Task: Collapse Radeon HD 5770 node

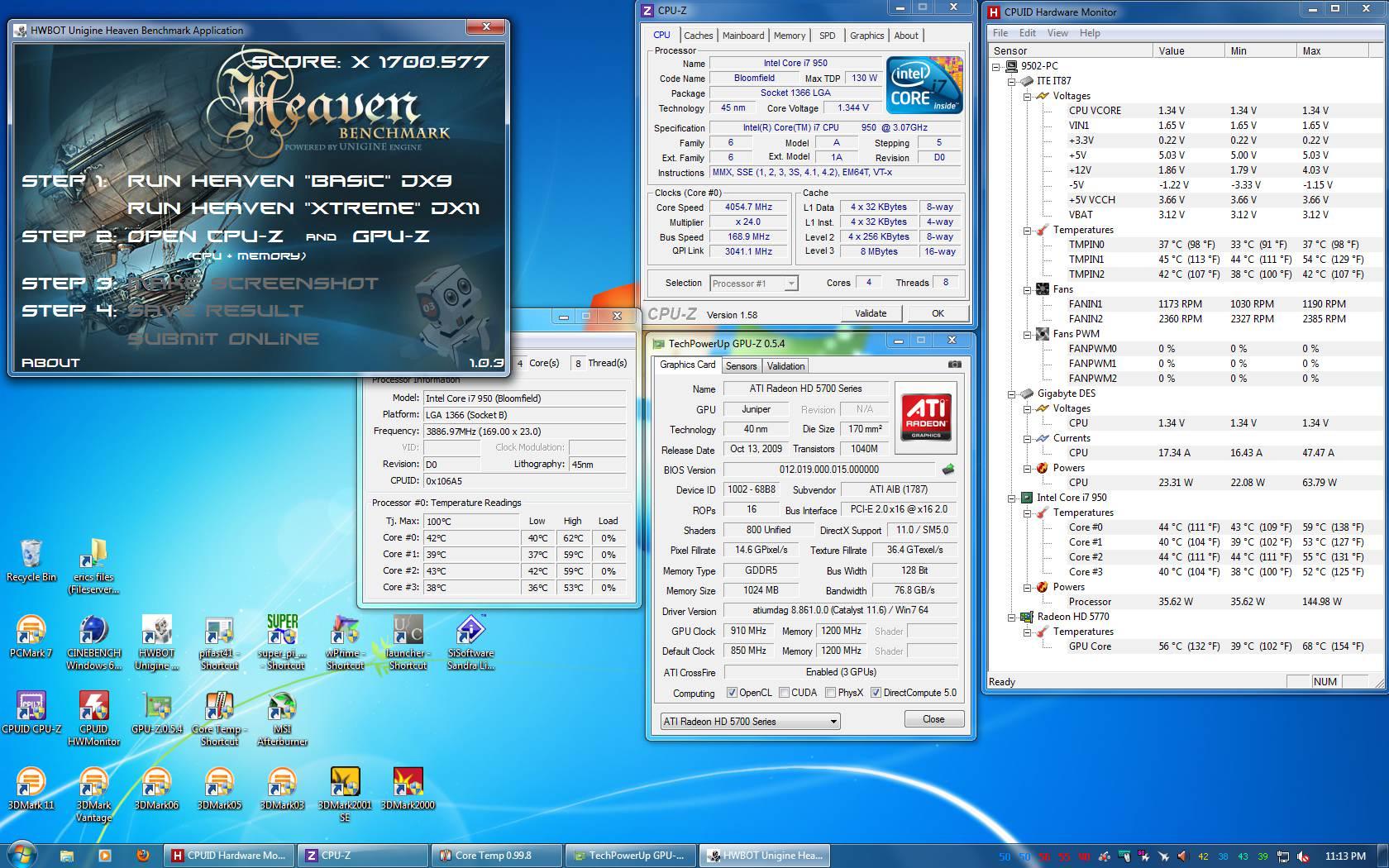Action: (1011, 617)
